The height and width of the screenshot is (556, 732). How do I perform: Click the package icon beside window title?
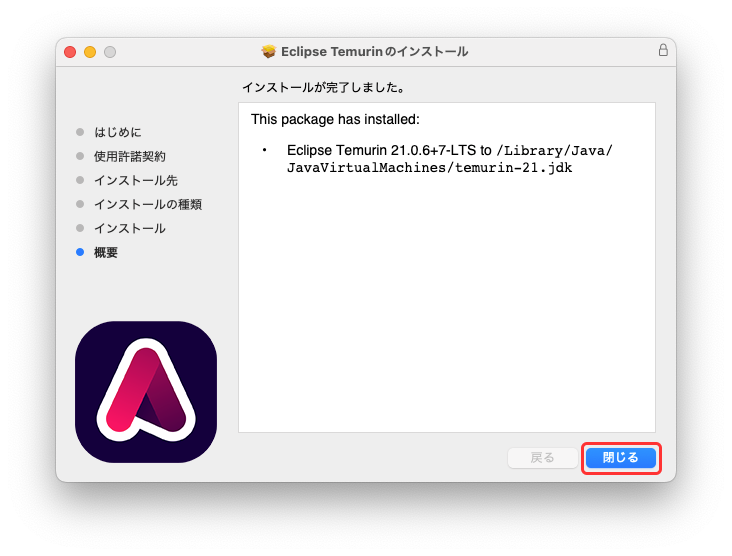click(x=268, y=51)
